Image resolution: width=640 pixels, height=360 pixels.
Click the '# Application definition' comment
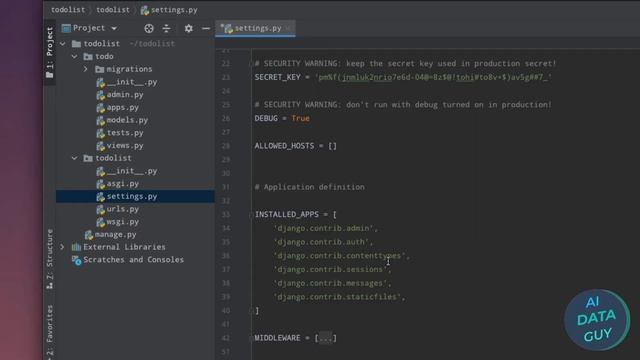point(309,187)
